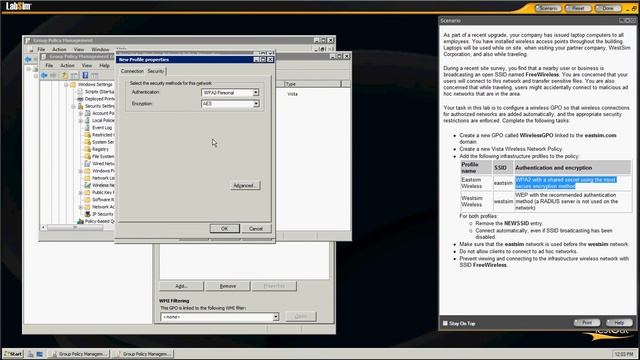Select System Services folder icon
Image resolution: width=640 pixels, height=360 pixels.
point(87,142)
